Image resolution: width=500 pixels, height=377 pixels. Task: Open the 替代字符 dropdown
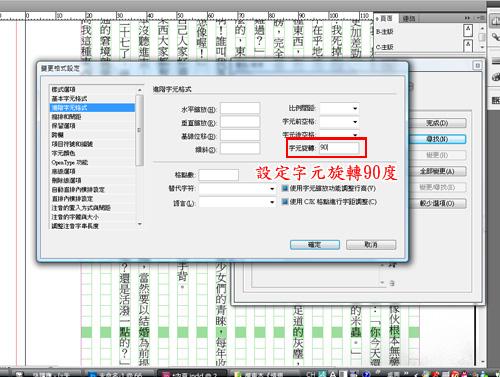tap(237, 189)
